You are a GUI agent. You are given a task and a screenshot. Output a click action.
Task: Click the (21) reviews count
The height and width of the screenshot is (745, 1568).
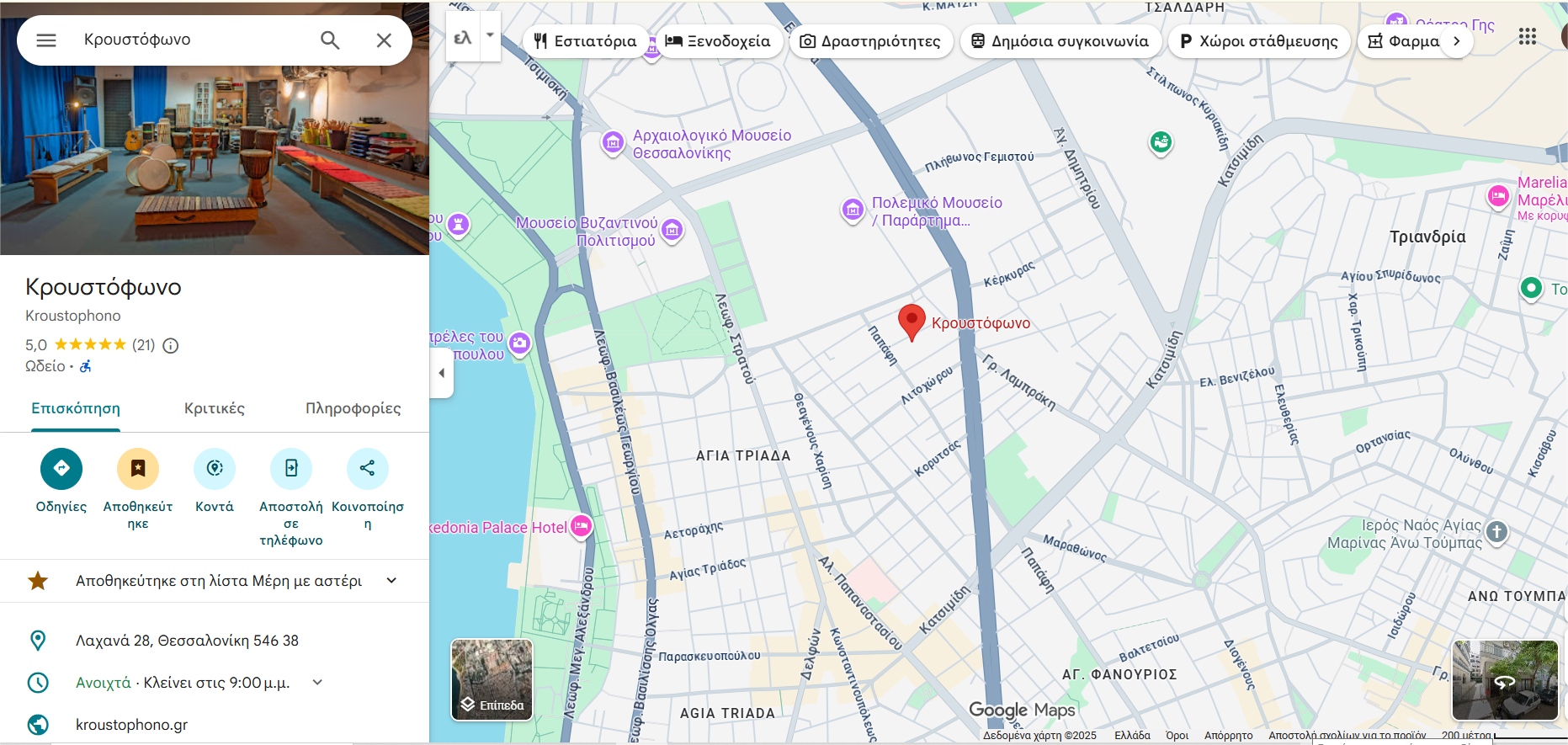(x=144, y=345)
